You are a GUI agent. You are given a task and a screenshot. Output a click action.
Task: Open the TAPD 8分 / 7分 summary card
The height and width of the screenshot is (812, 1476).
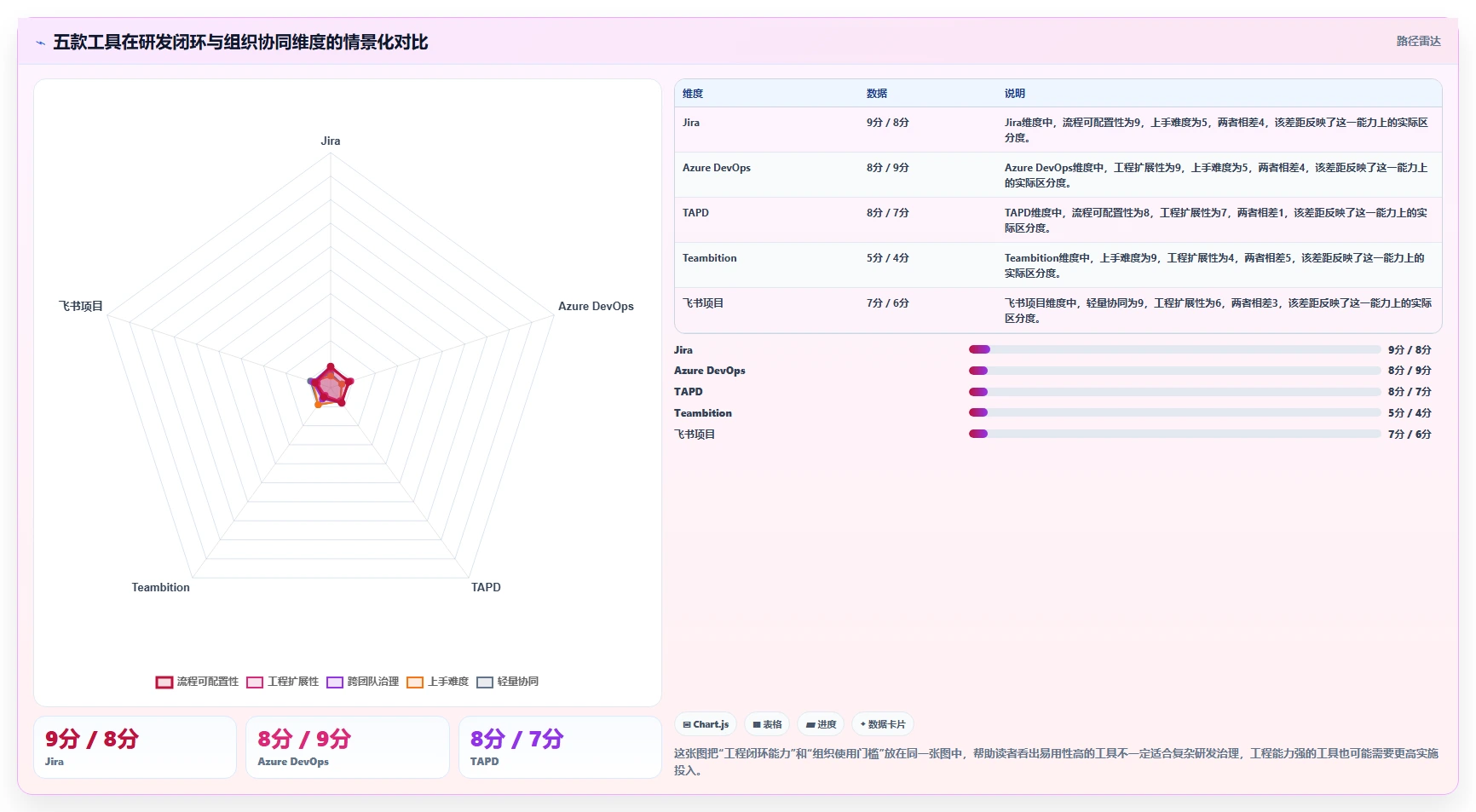click(560, 747)
